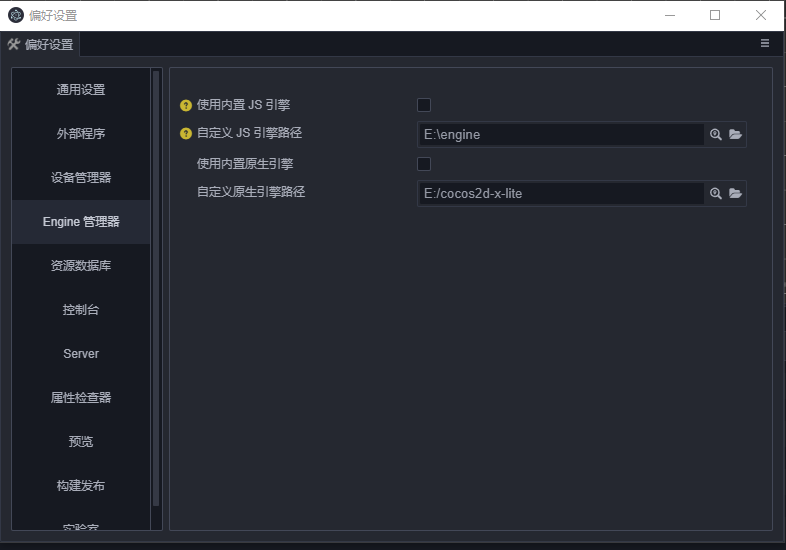Screen dimensions: 786x550
Task: Click the sidebar vertical scrollbar
Action: point(156,290)
